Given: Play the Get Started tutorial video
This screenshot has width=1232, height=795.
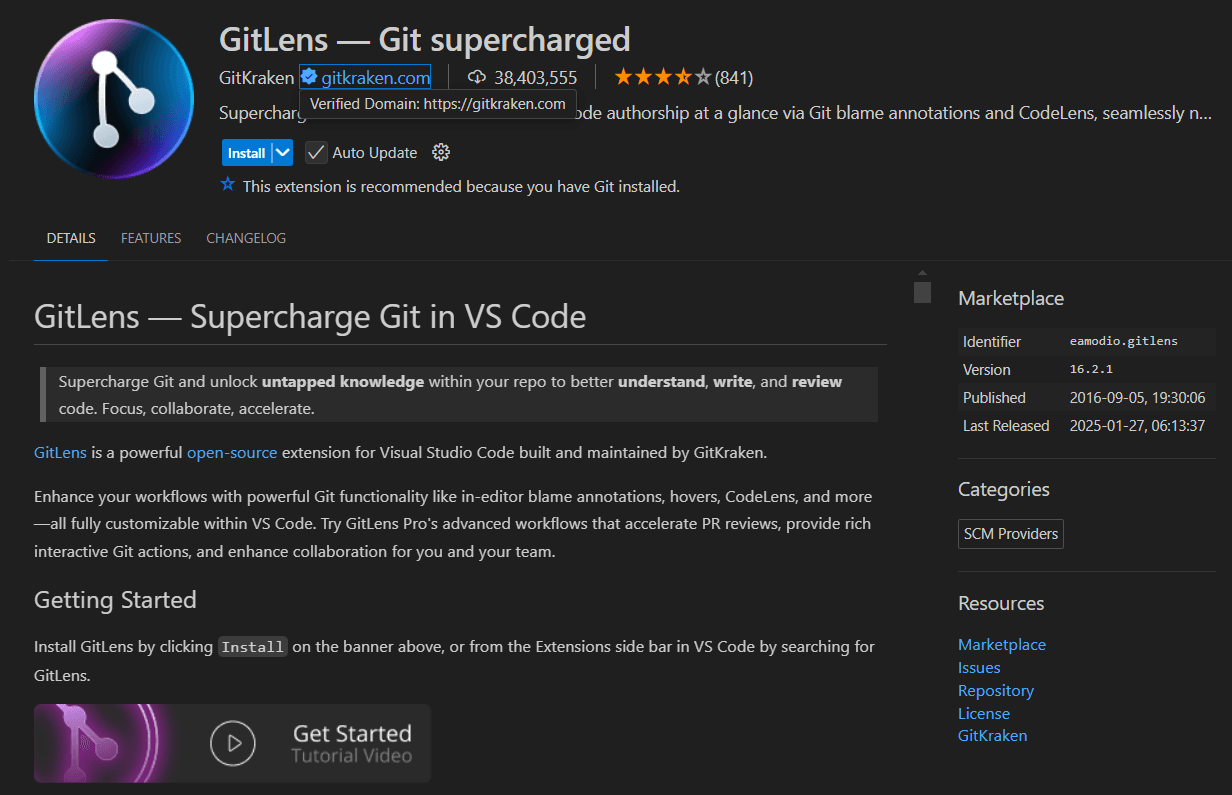Looking at the screenshot, I should pos(232,743).
